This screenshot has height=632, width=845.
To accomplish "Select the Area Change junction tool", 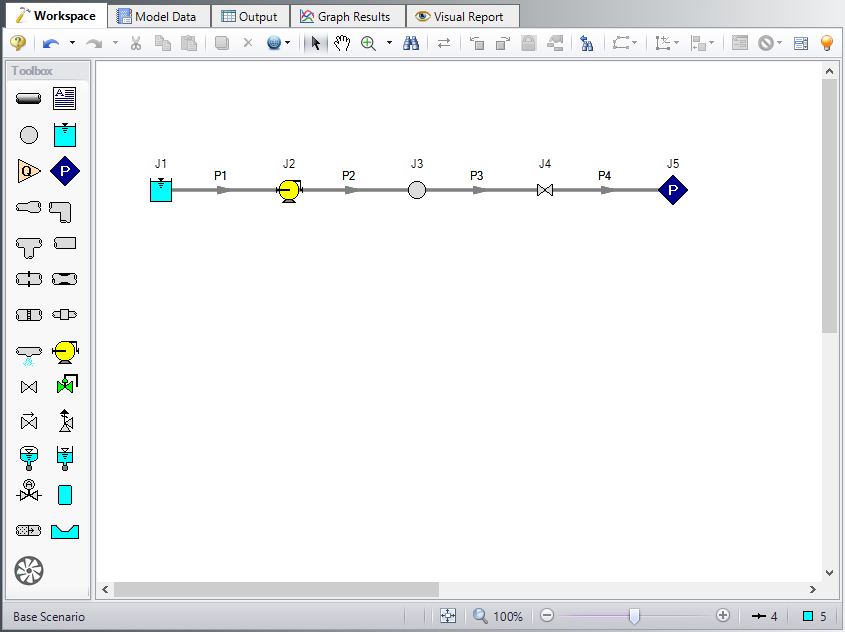I will (29, 207).
